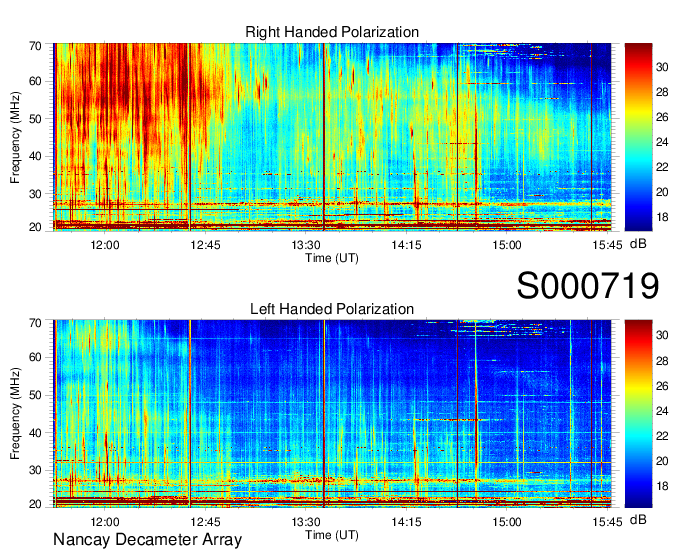
Task: Click "14:15" time tick on Left Handed plot
Action: pyautogui.click(x=406, y=522)
